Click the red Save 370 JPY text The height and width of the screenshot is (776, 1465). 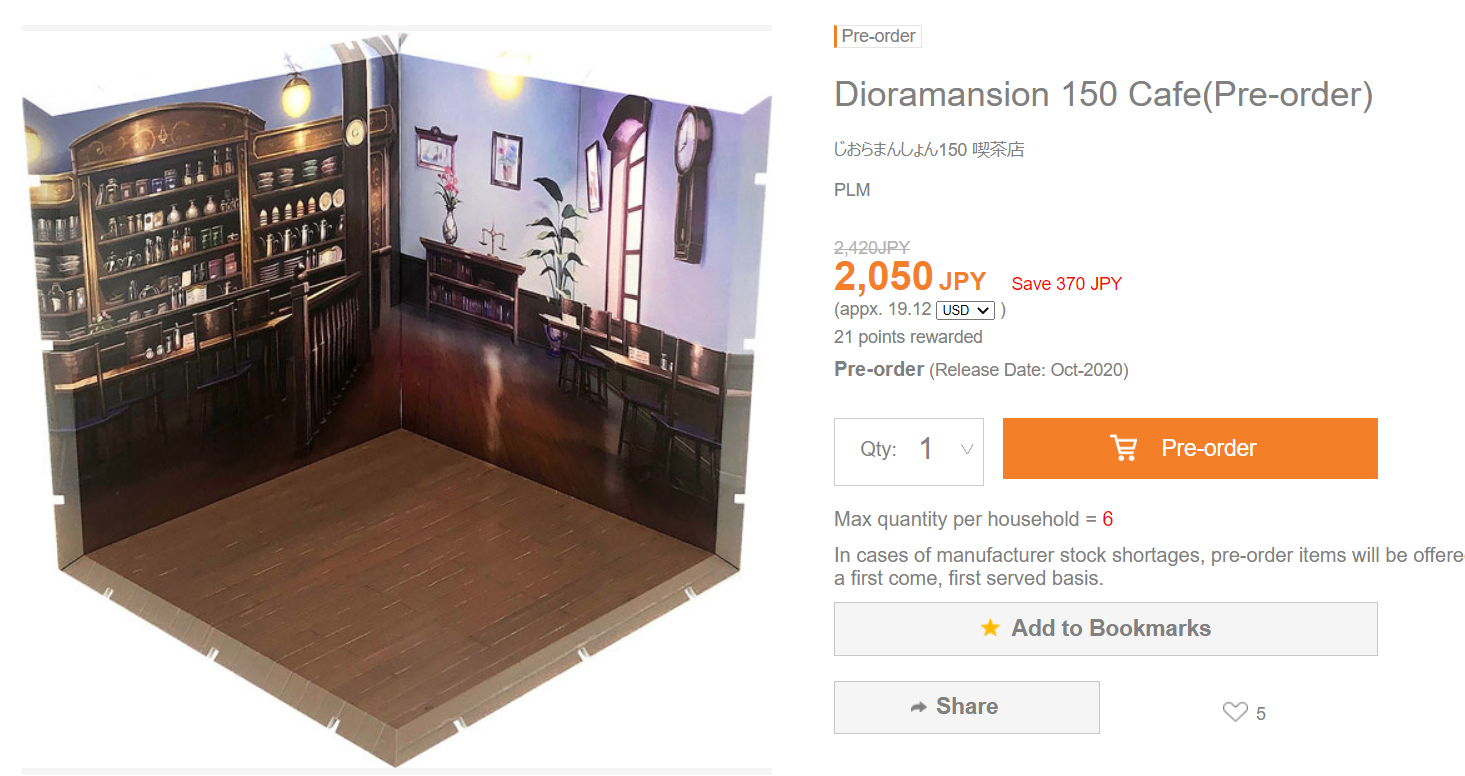[1067, 284]
